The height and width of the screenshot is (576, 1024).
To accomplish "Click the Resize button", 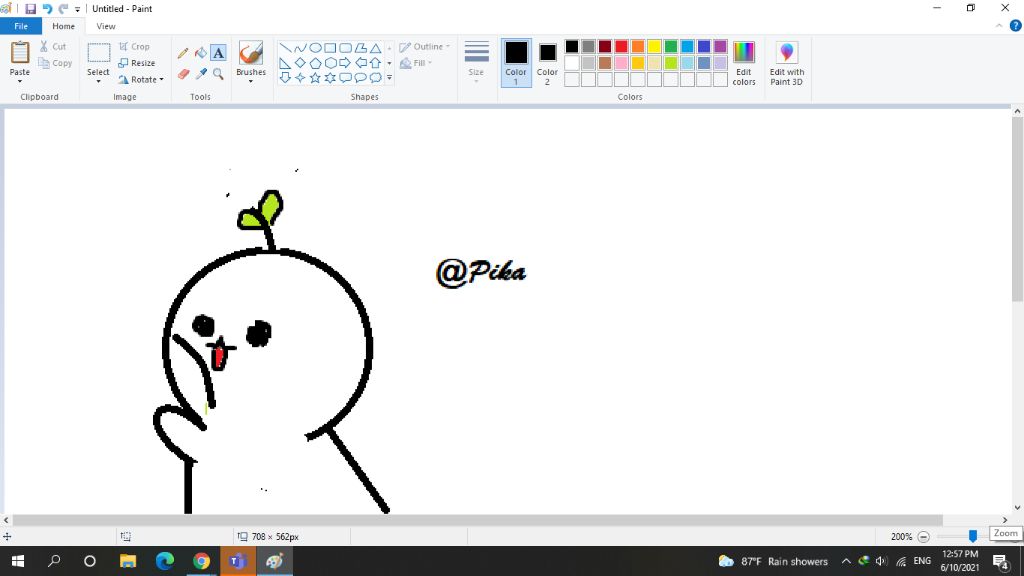I will click(137, 63).
